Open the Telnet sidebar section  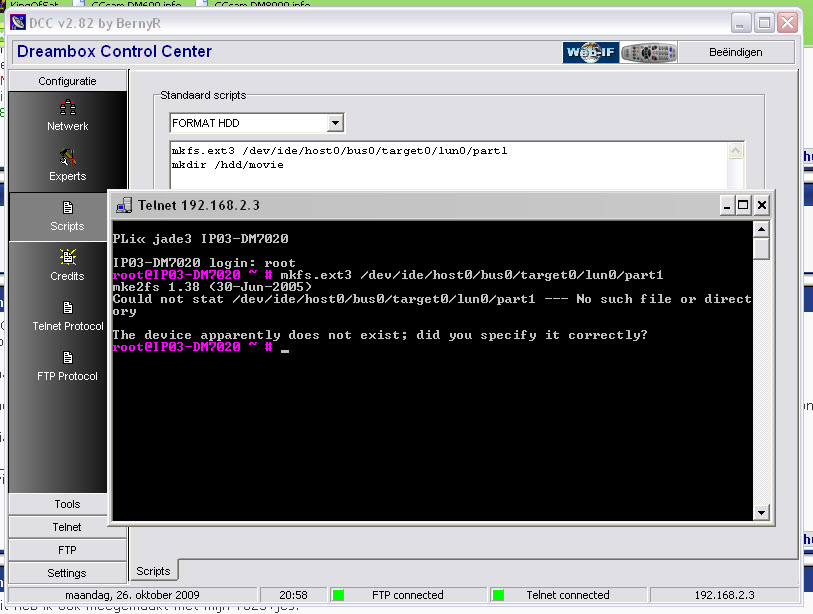pyautogui.click(x=67, y=527)
